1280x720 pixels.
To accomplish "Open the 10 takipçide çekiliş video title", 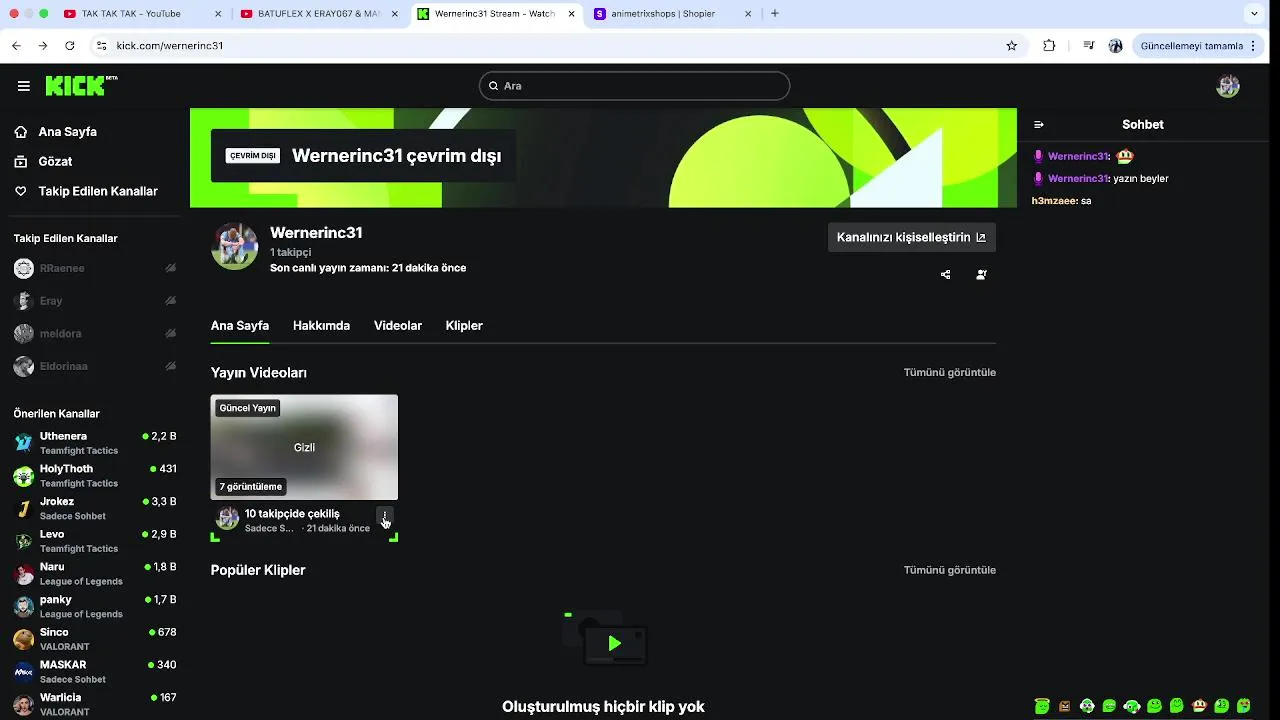I will 292,513.
